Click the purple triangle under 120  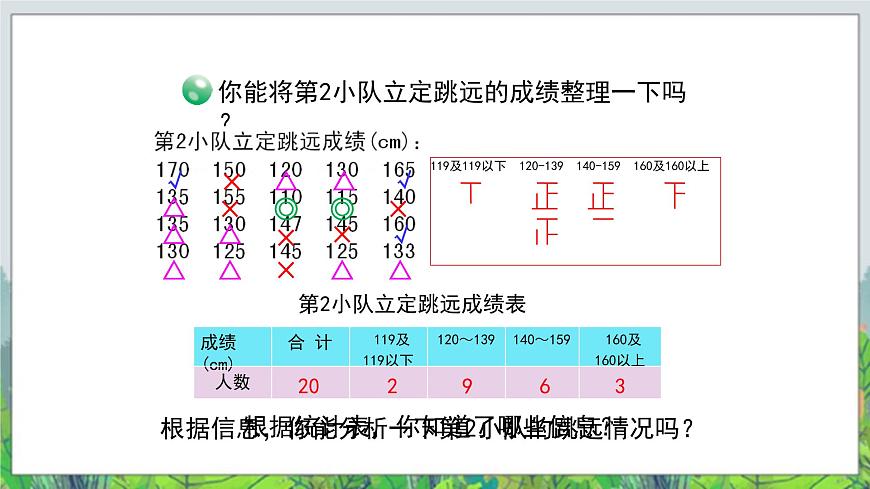click(286, 181)
